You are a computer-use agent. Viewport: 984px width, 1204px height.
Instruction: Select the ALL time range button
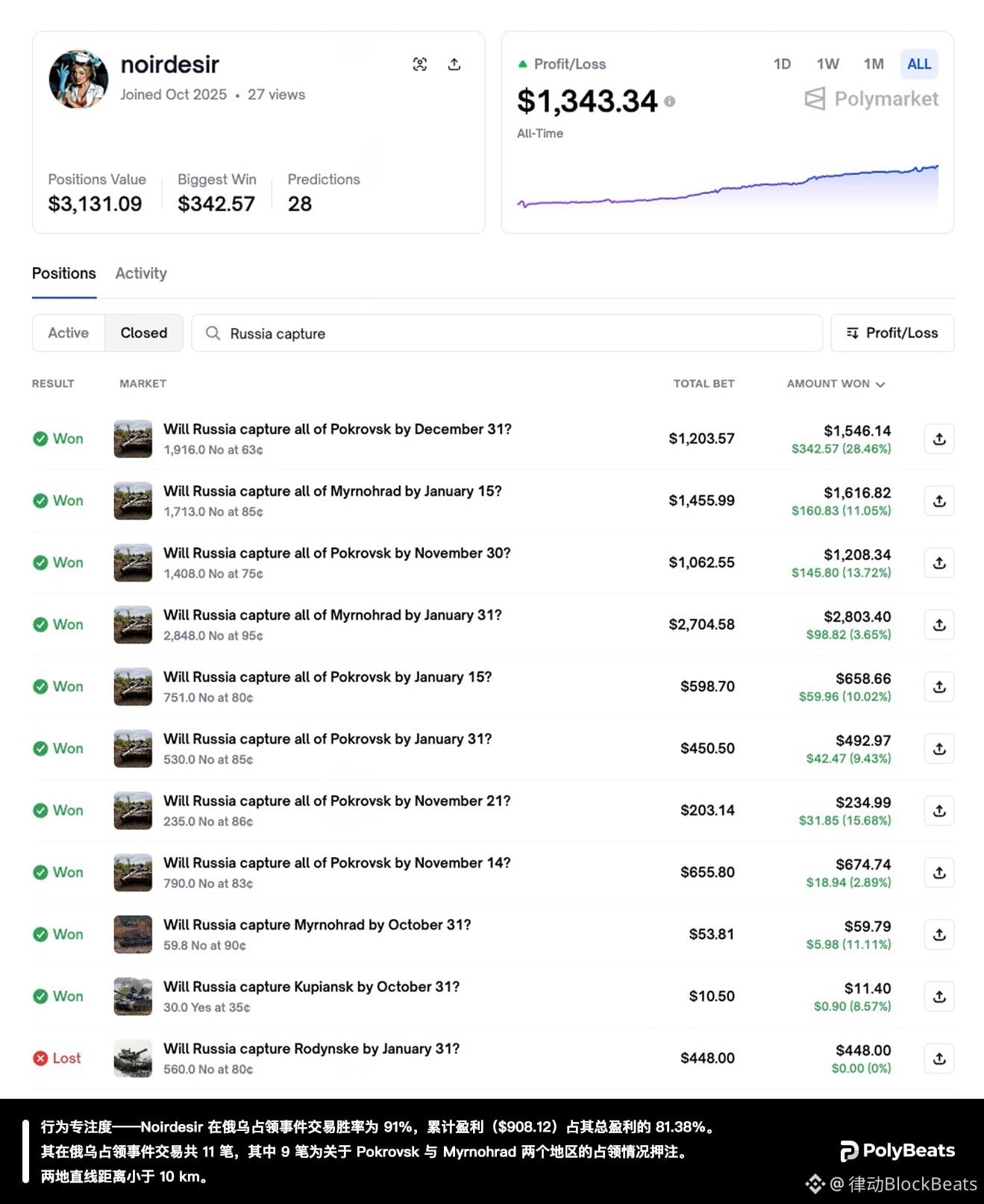click(919, 64)
